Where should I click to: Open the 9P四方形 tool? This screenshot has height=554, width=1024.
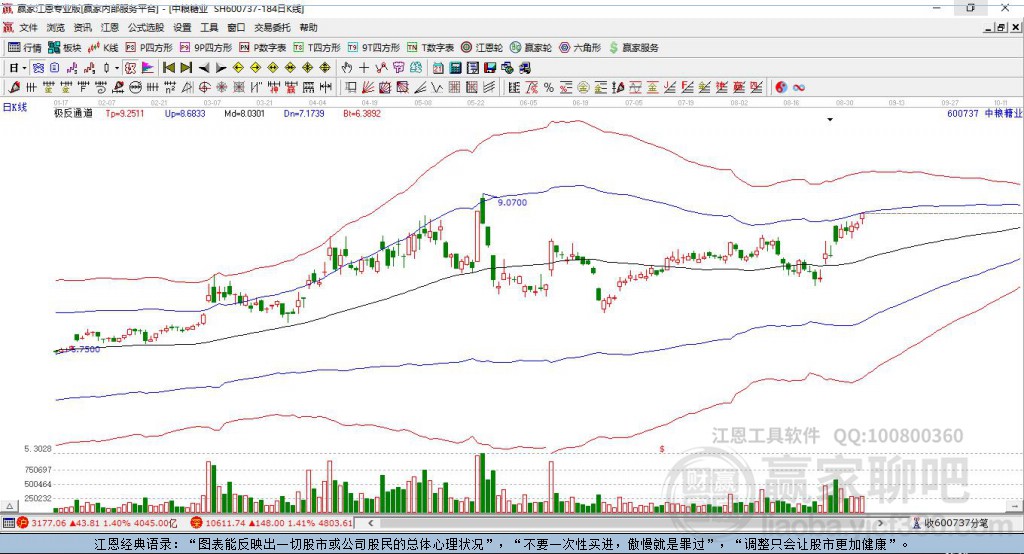[x=206, y=48]
